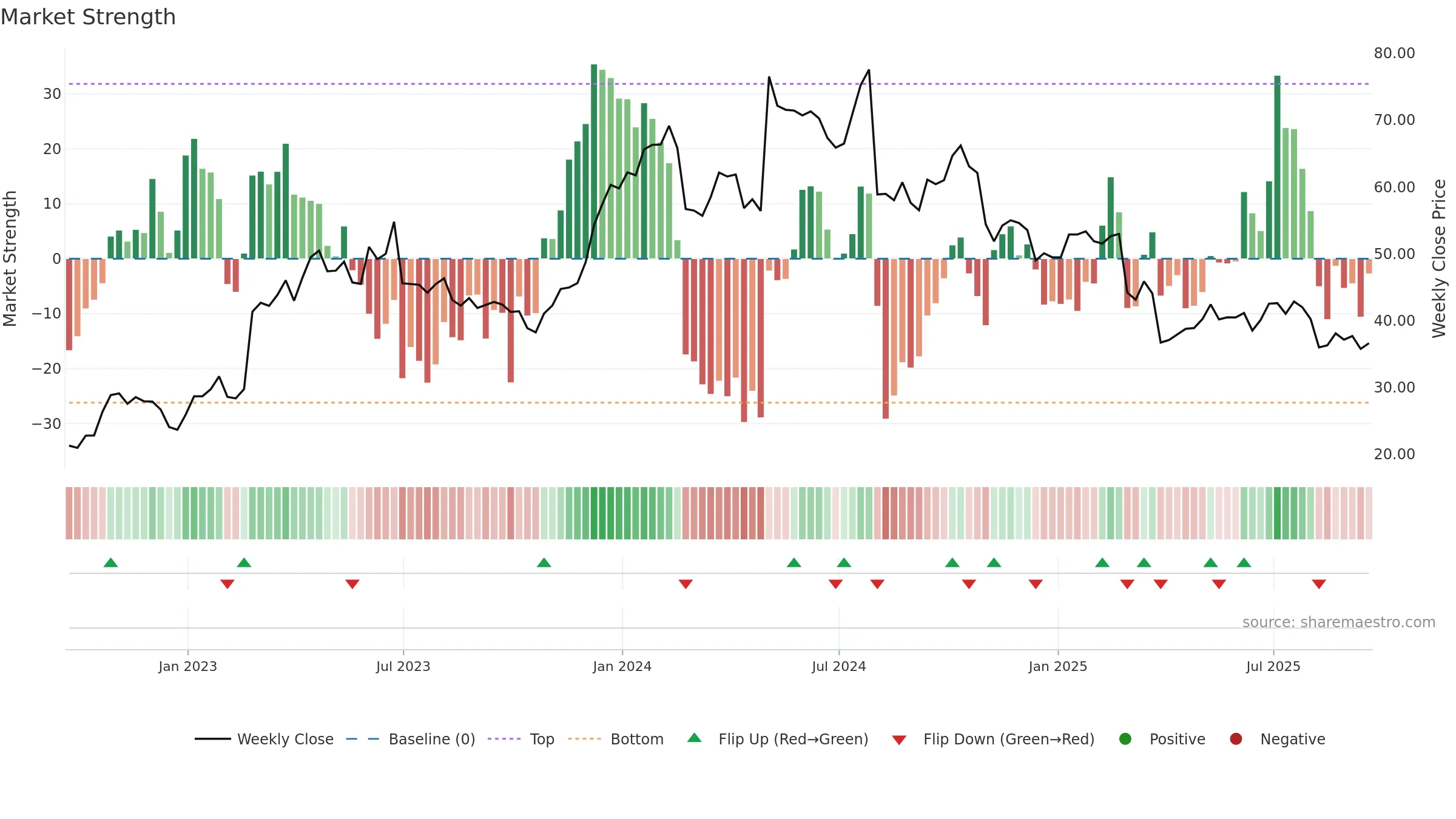
Task: Click the flip-down marker just after Jan 2024
Action: click(686, 584)
